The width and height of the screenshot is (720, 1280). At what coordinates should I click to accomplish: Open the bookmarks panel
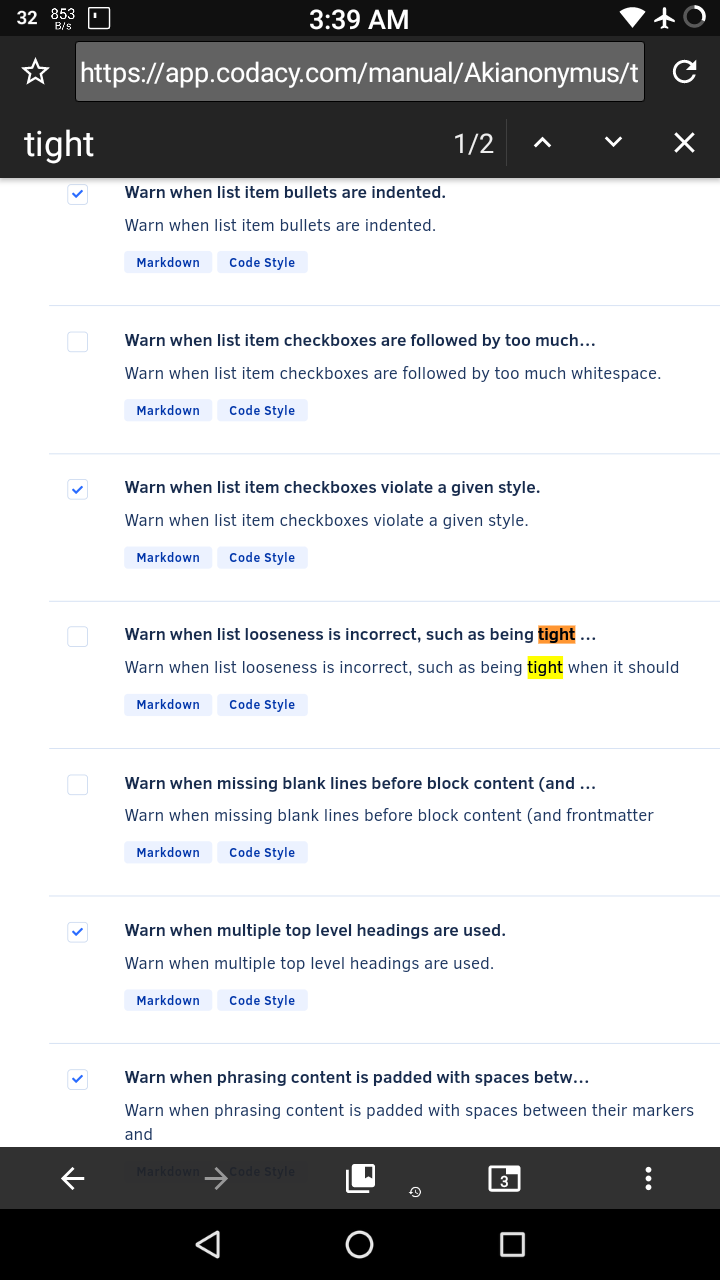click(359, 1178)
